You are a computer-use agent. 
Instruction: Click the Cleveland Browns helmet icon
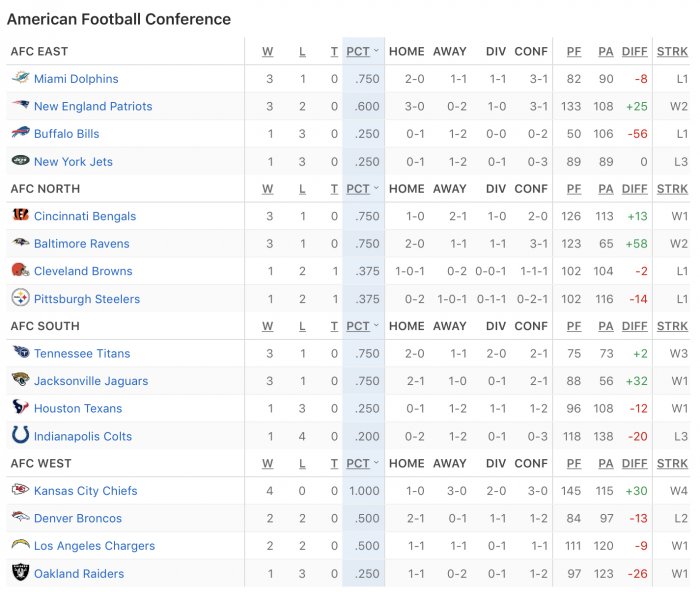pyautogui.click(x=20, y=271)
